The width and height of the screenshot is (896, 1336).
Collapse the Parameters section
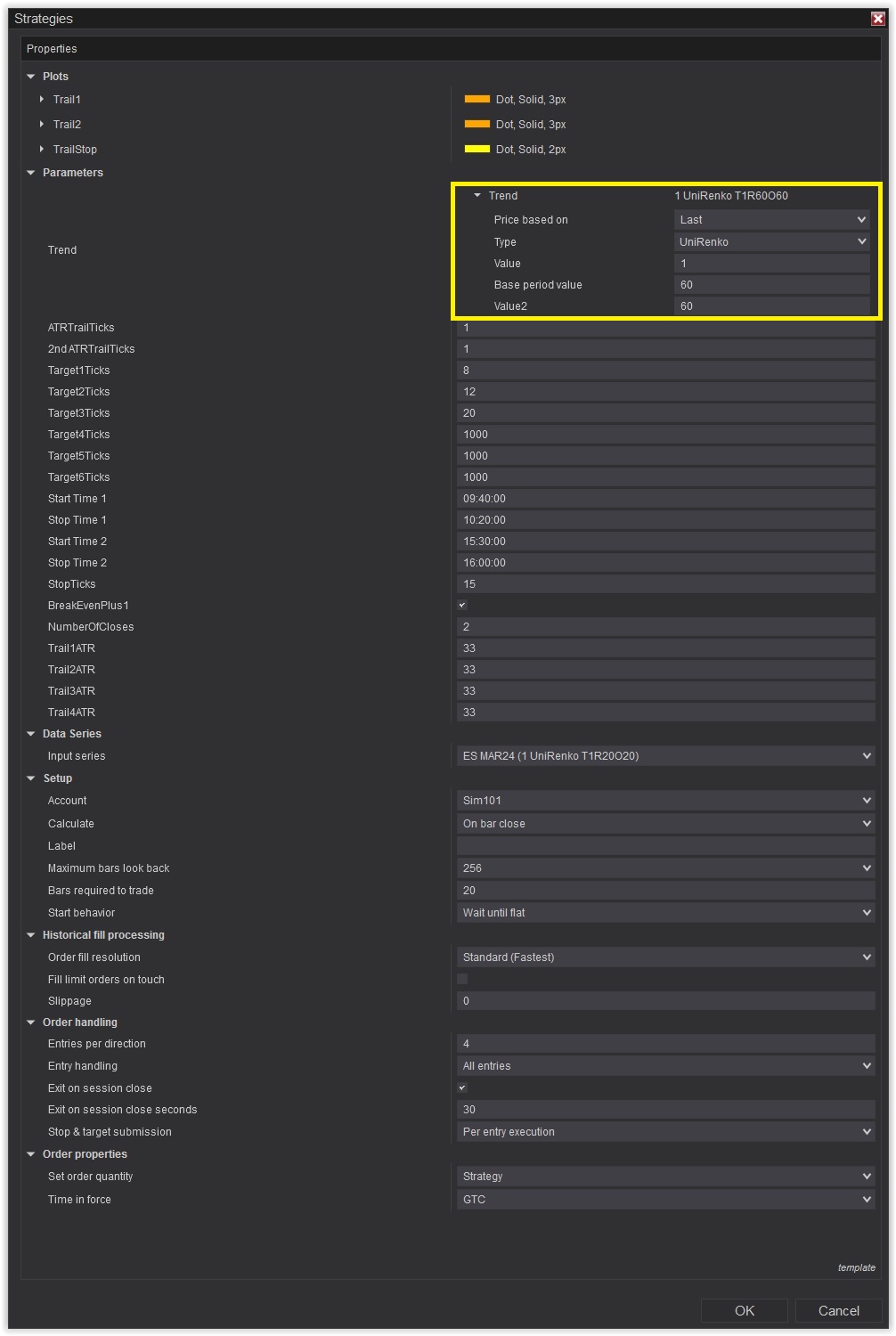(31, 173)
